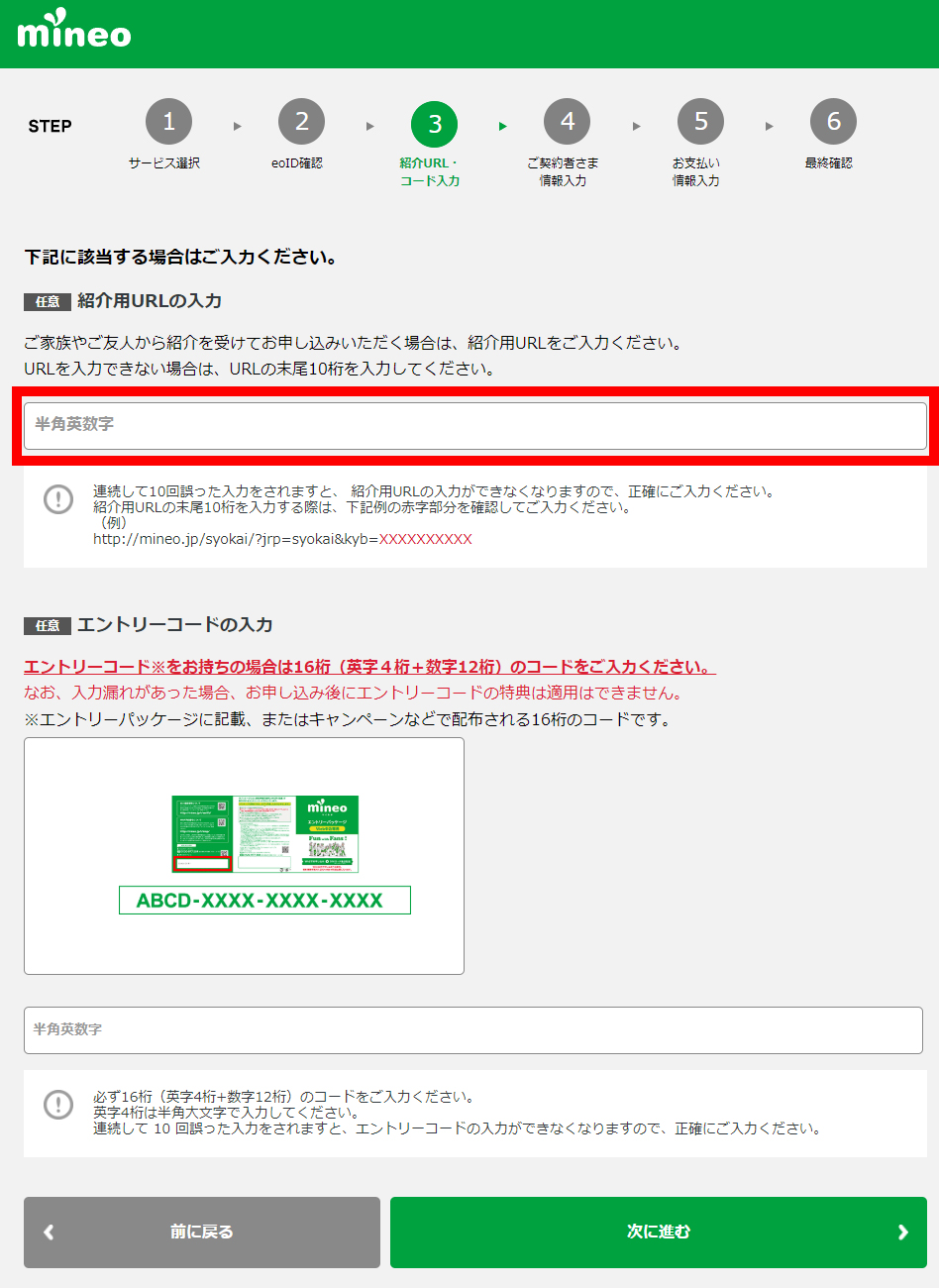The width and height of the screenshot is (939, 1288).
Task: Click the 任意 badge beside 紹介用URLの入力
Action: (x=48, y=301)
